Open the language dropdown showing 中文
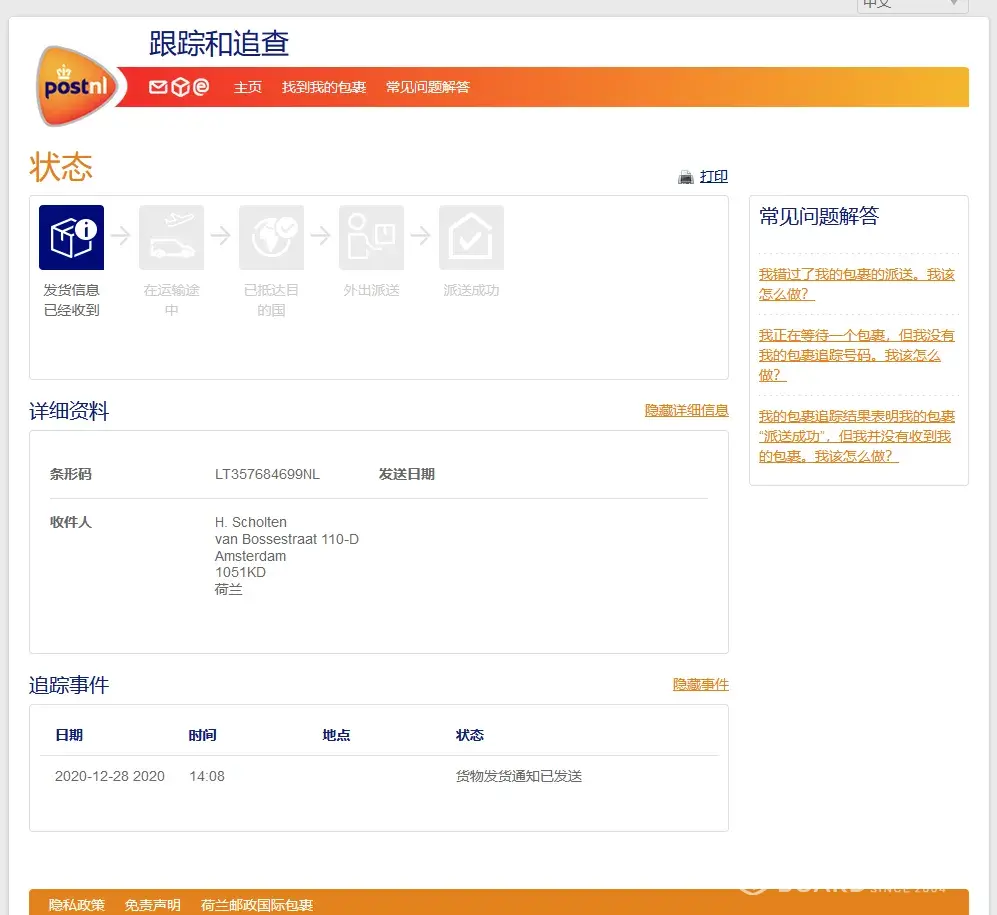This screenshot has height=915, width=997. tap(911, 4)
